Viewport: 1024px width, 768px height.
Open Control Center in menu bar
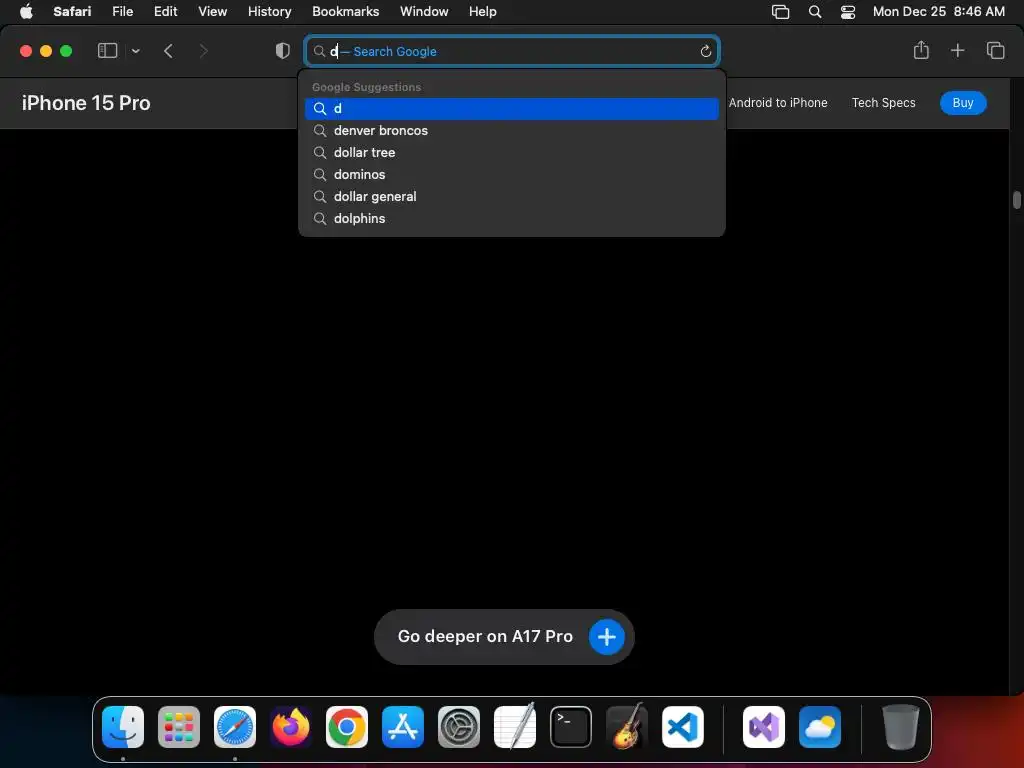[848, 12]
